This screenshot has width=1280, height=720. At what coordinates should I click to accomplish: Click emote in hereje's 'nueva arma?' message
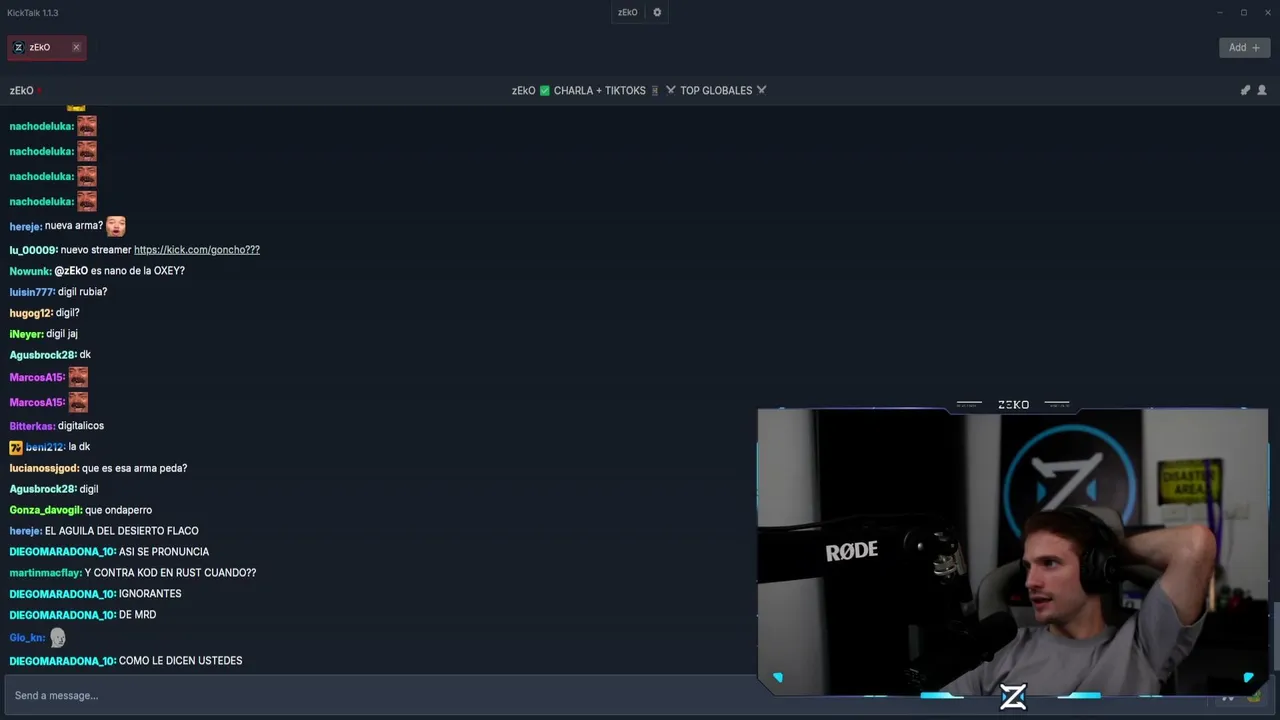(x=116, y=226)
